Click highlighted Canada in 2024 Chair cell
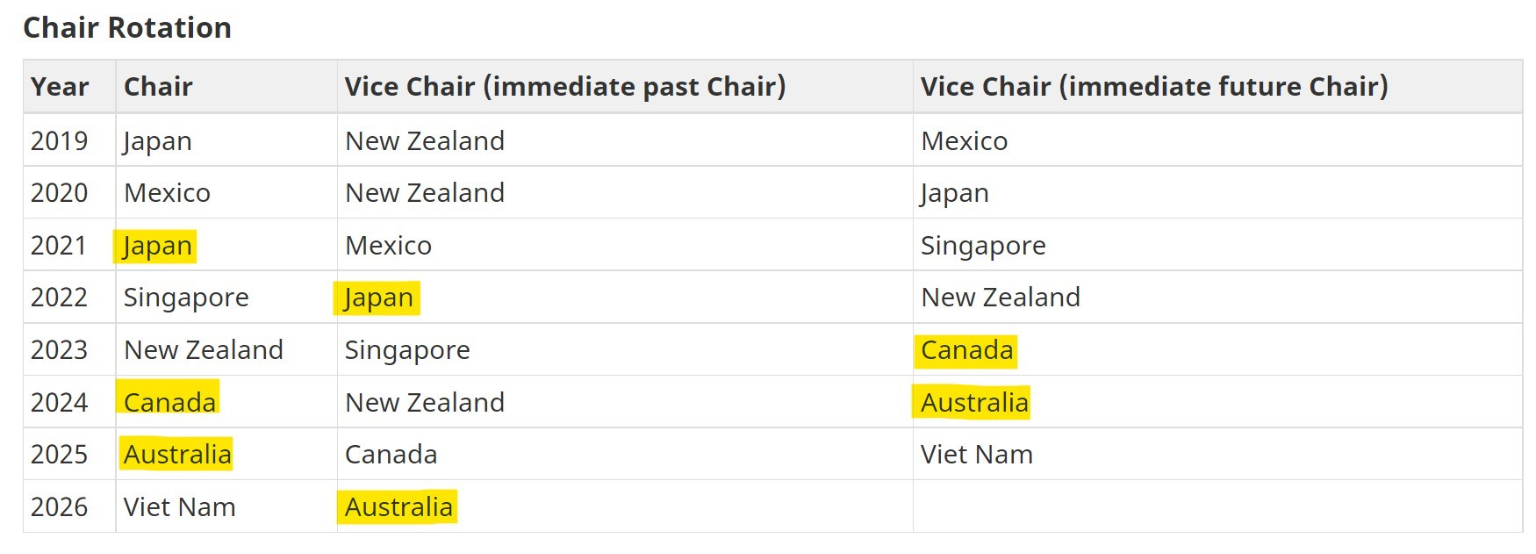Screen dimensions: 1536x554 (169, 402)
